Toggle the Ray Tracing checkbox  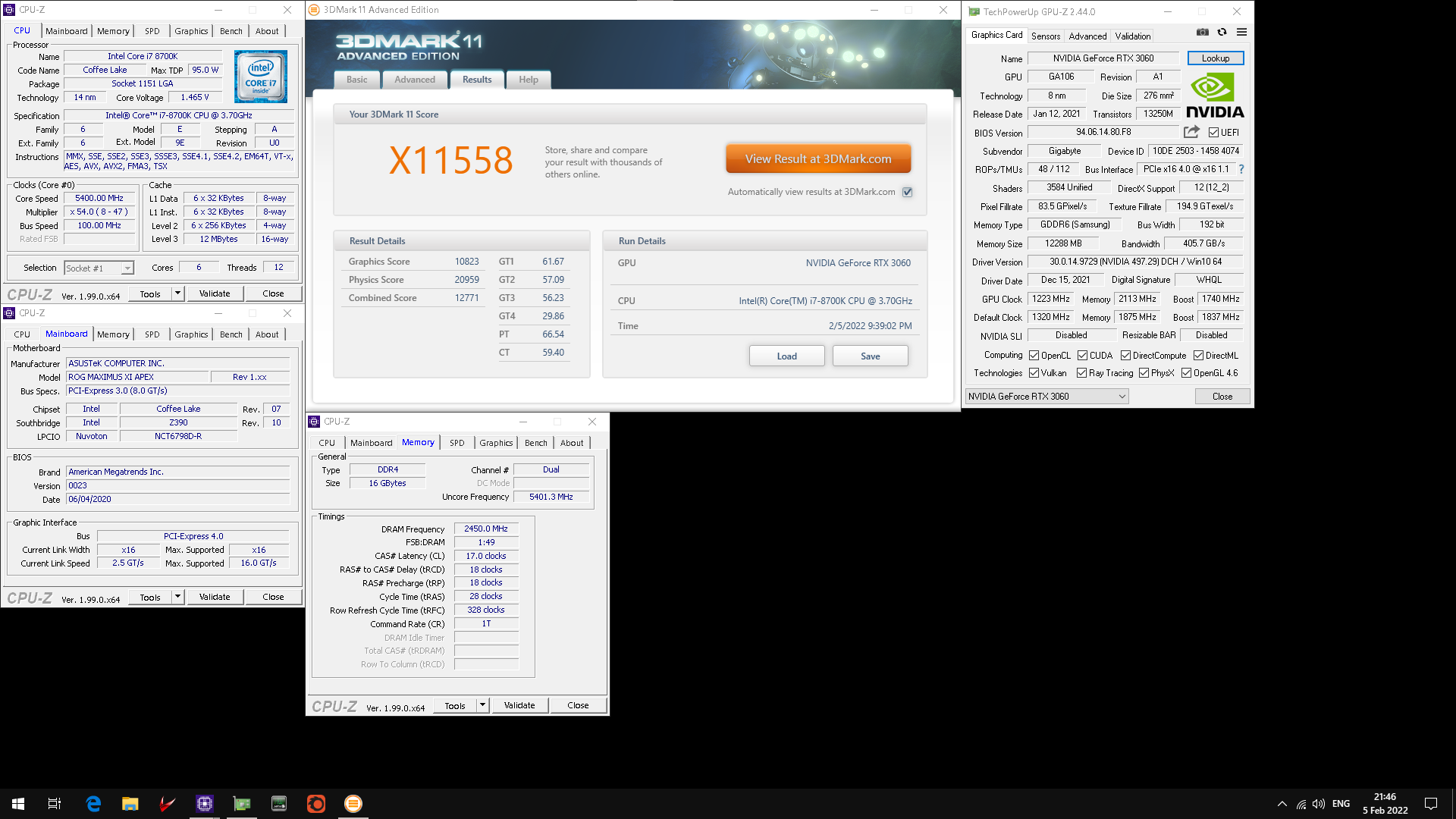coord(1081,373)
